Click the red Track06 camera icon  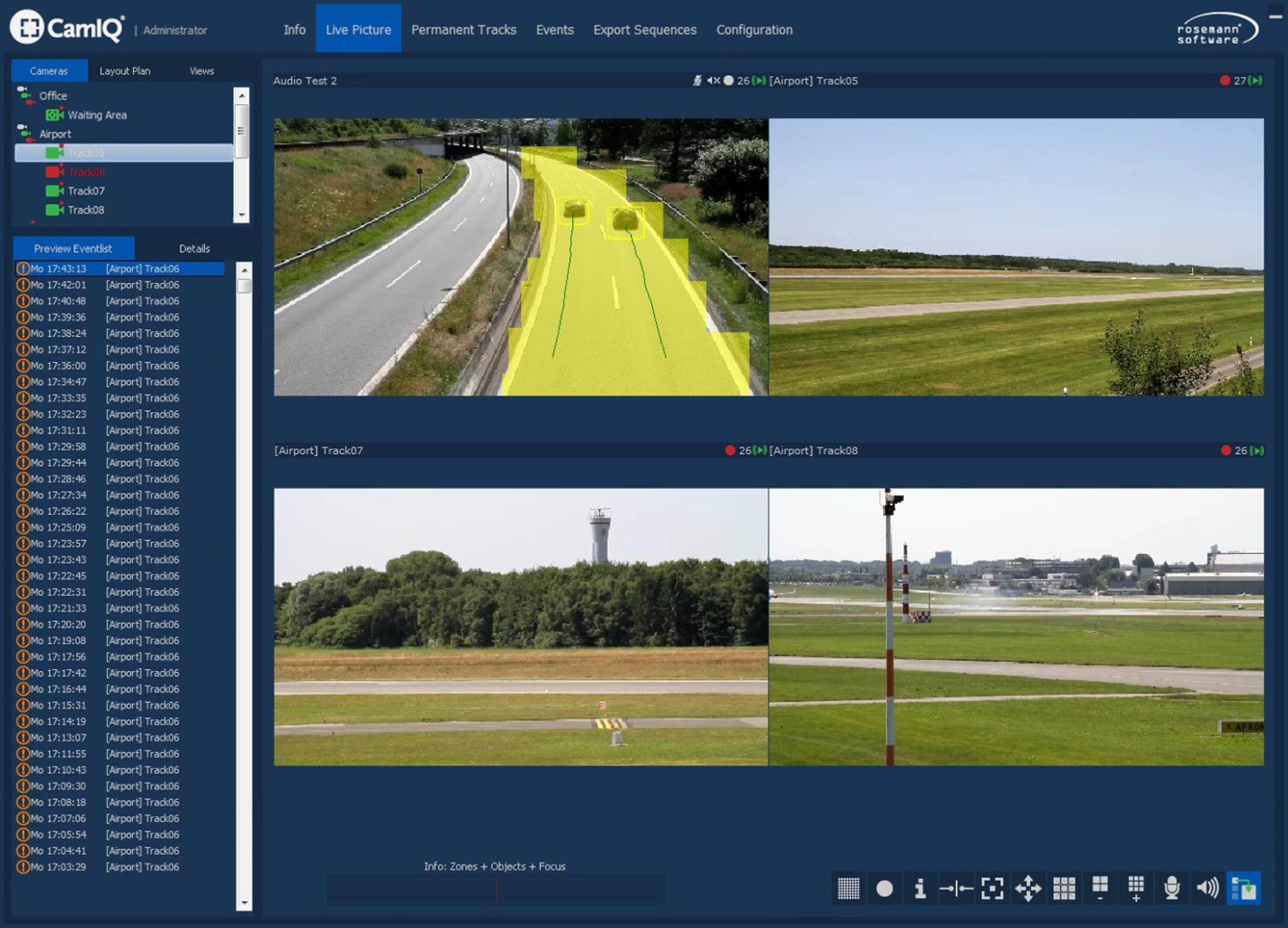pos(54,172)
